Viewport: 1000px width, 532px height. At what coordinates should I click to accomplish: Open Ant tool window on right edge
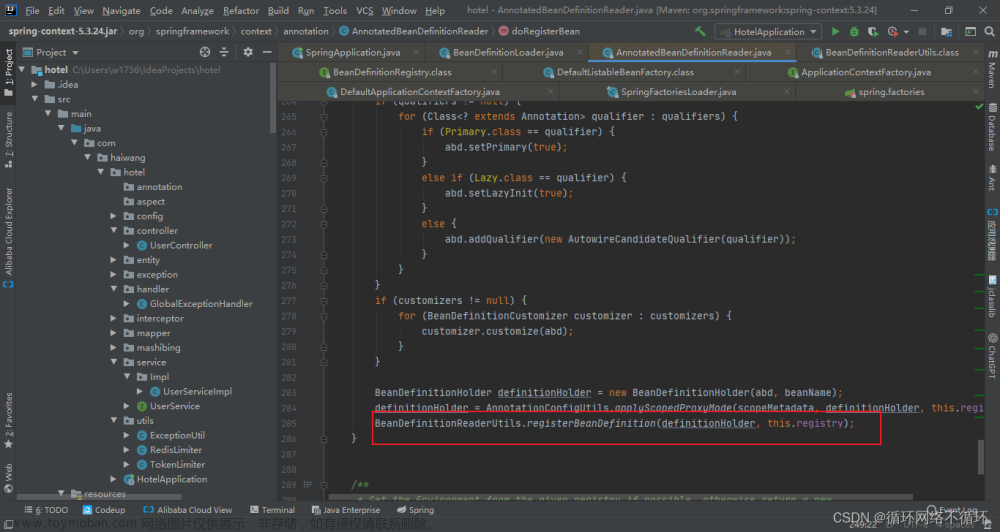pos(992,178)
